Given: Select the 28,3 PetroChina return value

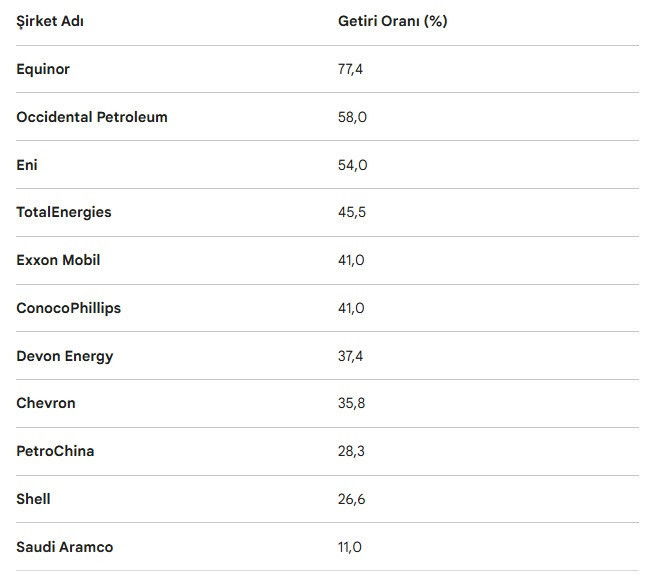Looking at the screenshot, I should click(352, 451).
